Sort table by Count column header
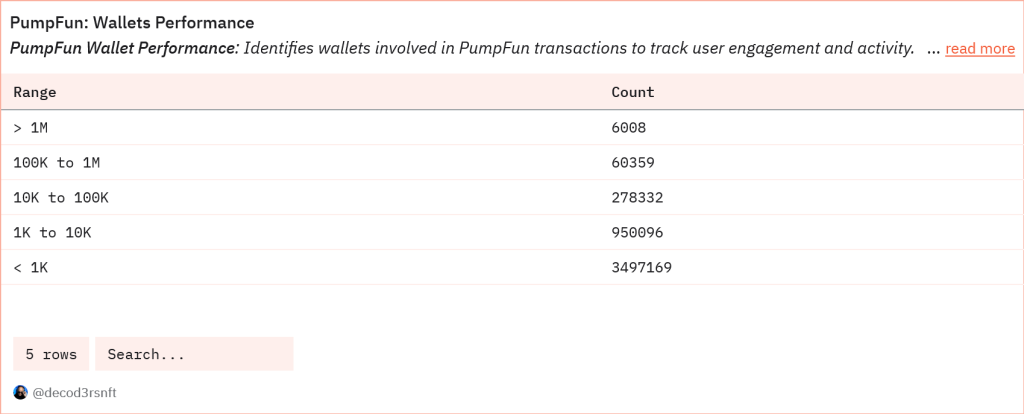 pos(633,92)
